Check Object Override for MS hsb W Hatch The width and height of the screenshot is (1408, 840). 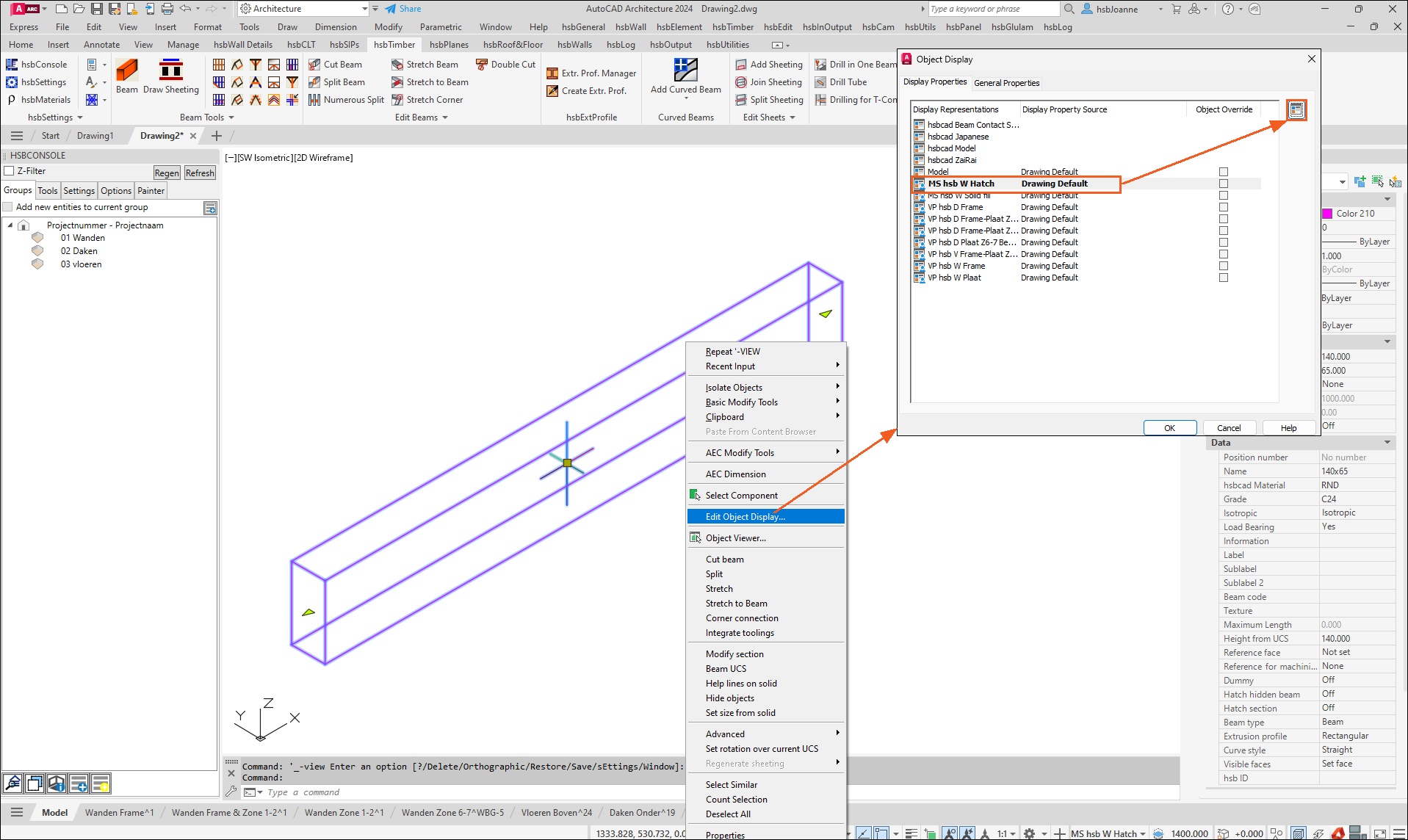[x=1224, y=184]
